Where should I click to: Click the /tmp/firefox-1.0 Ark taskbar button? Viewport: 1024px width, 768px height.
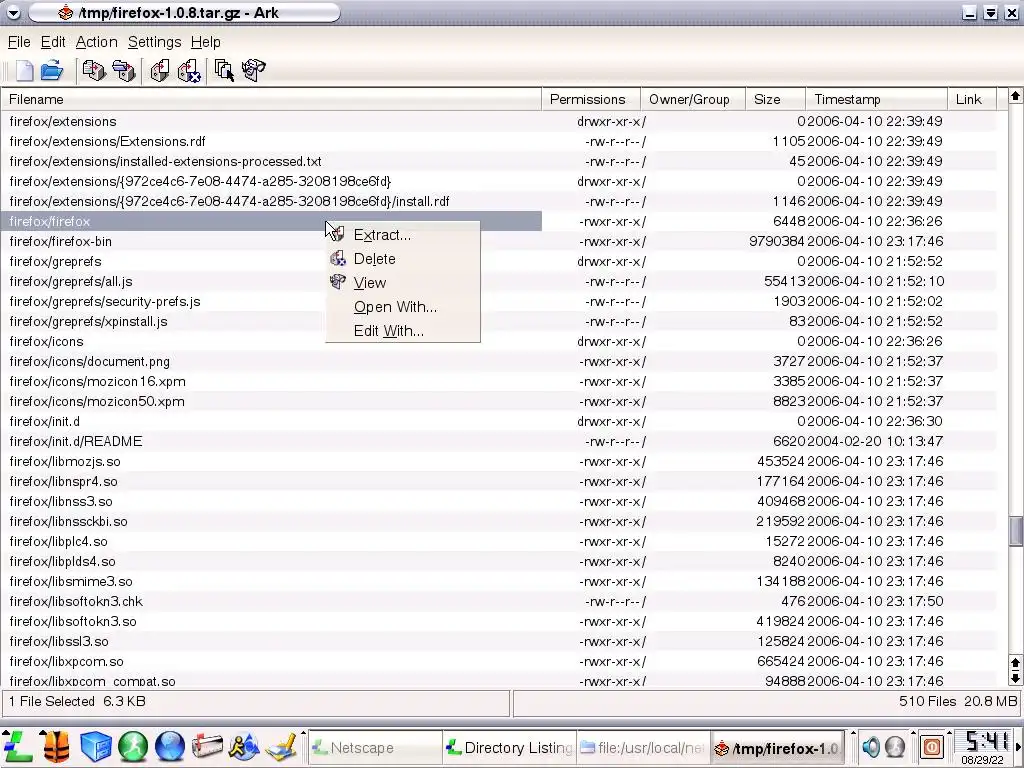click(777, 748)
